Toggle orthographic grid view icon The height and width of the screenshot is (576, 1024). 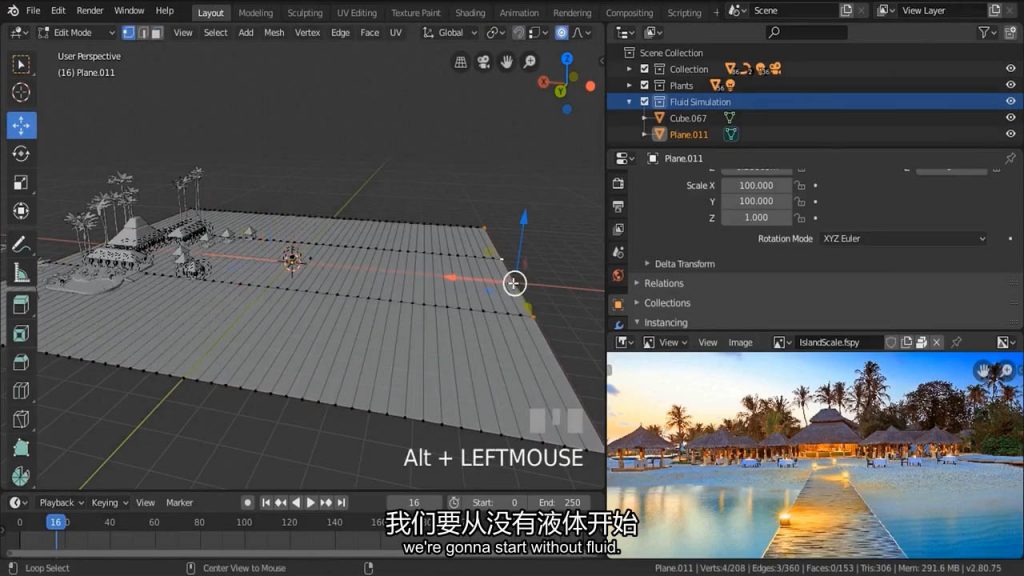[x=460, y=62]
